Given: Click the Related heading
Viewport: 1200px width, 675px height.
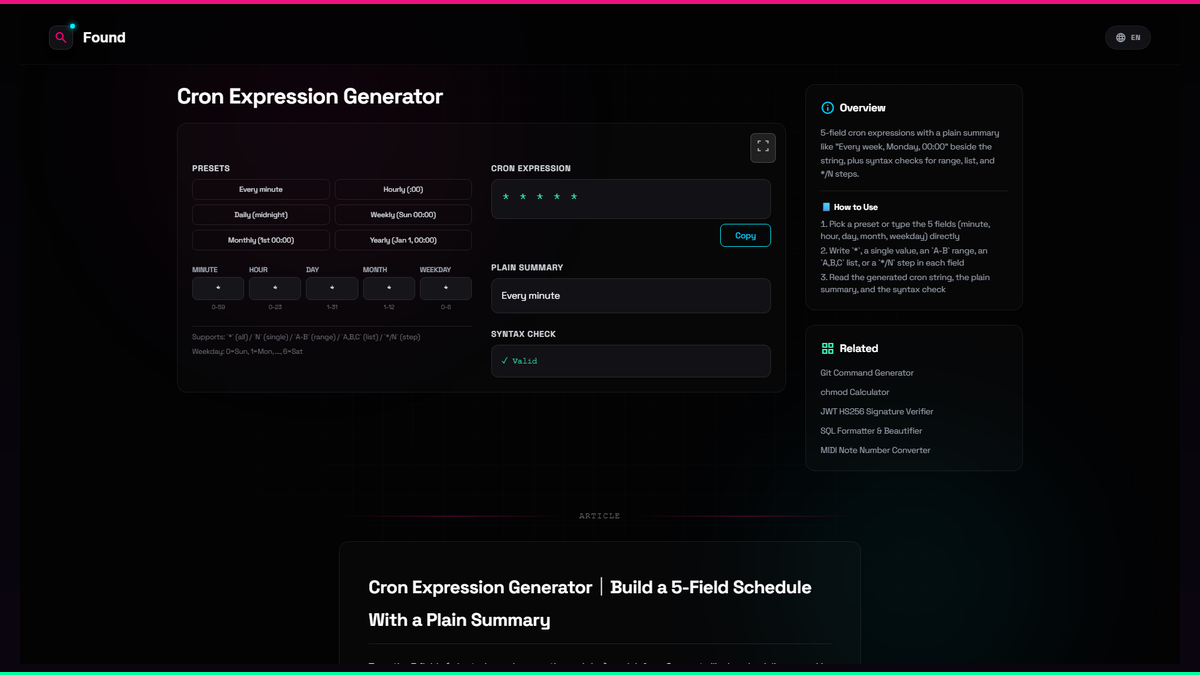Looking at the screenshot, I should 859,348.
